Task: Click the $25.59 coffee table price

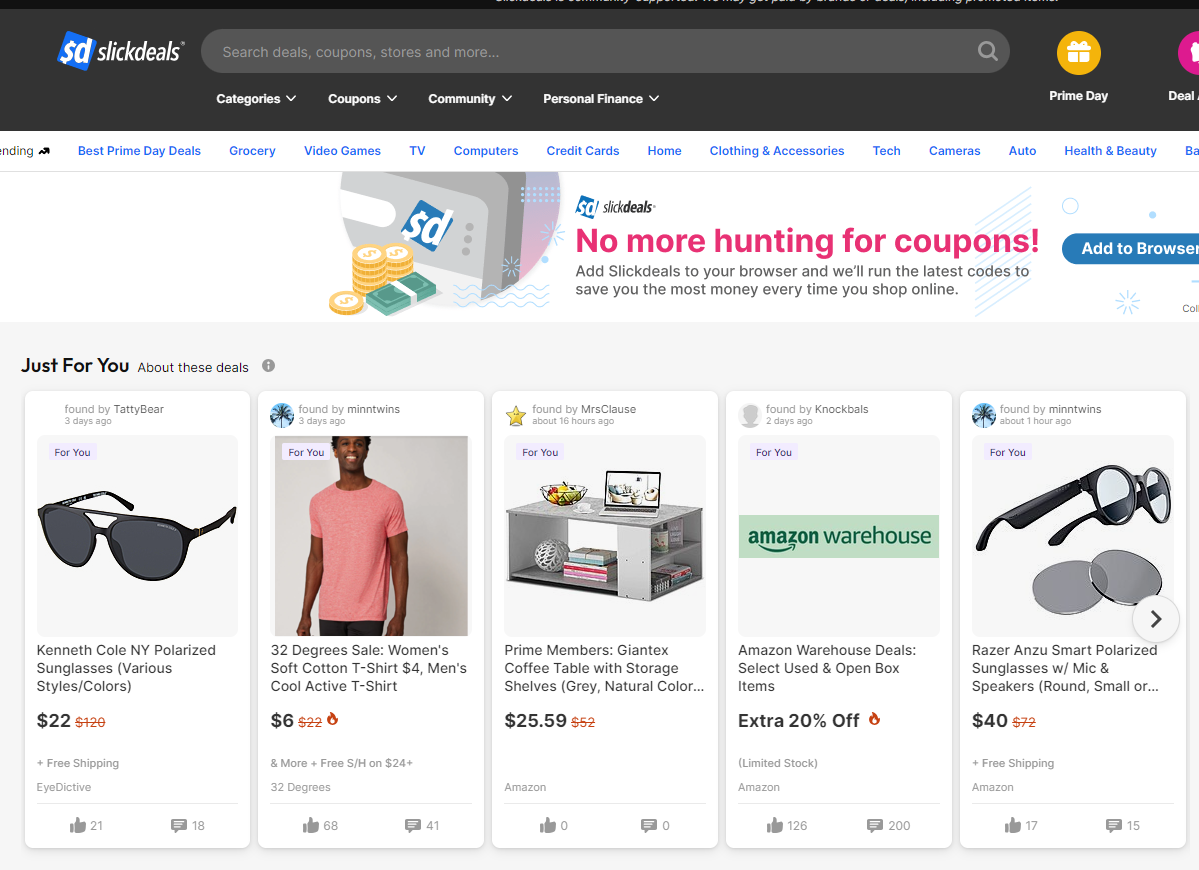Action: pos(535,720)
